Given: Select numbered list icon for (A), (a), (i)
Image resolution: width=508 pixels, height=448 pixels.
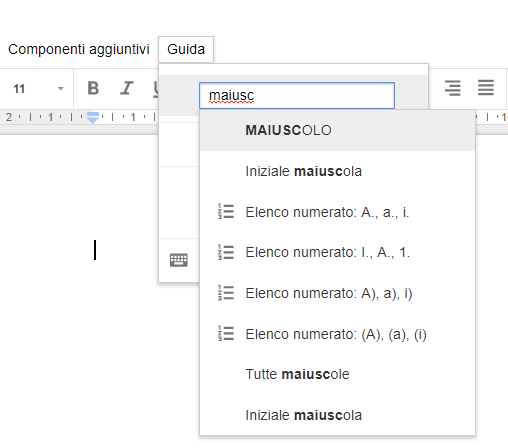Looking at the screenshot, I should (226, 333).
